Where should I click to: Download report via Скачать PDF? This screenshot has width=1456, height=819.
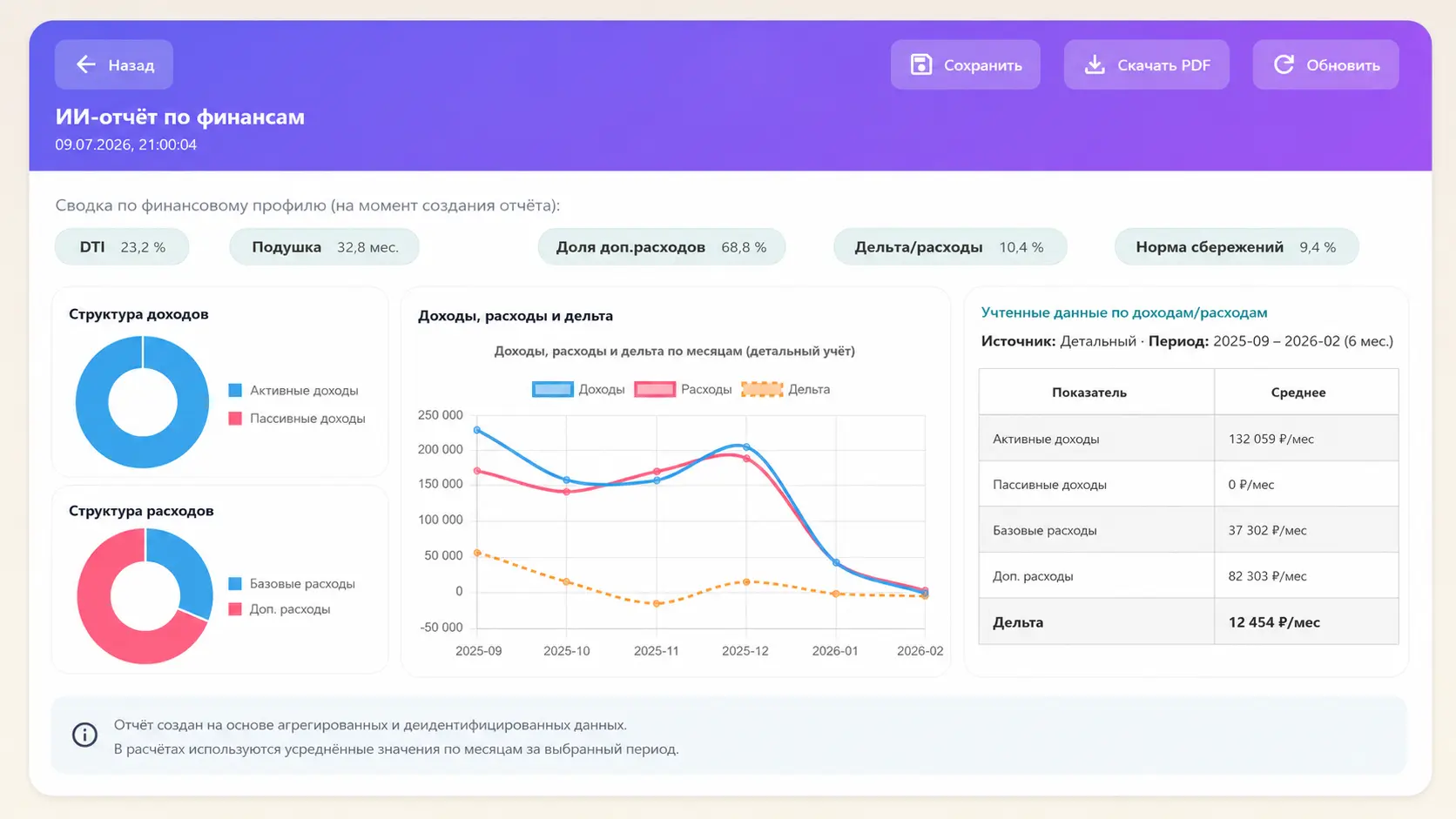[1146, 64]
